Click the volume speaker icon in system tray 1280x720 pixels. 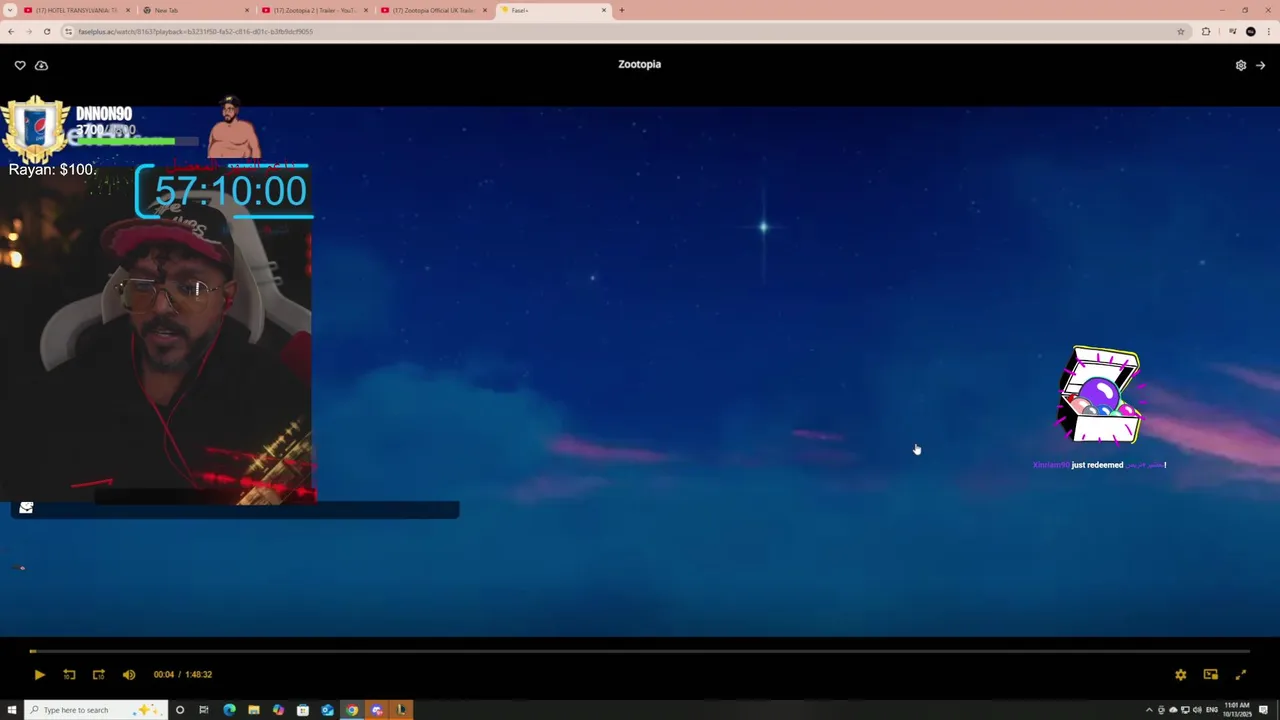click(1197, 710)
